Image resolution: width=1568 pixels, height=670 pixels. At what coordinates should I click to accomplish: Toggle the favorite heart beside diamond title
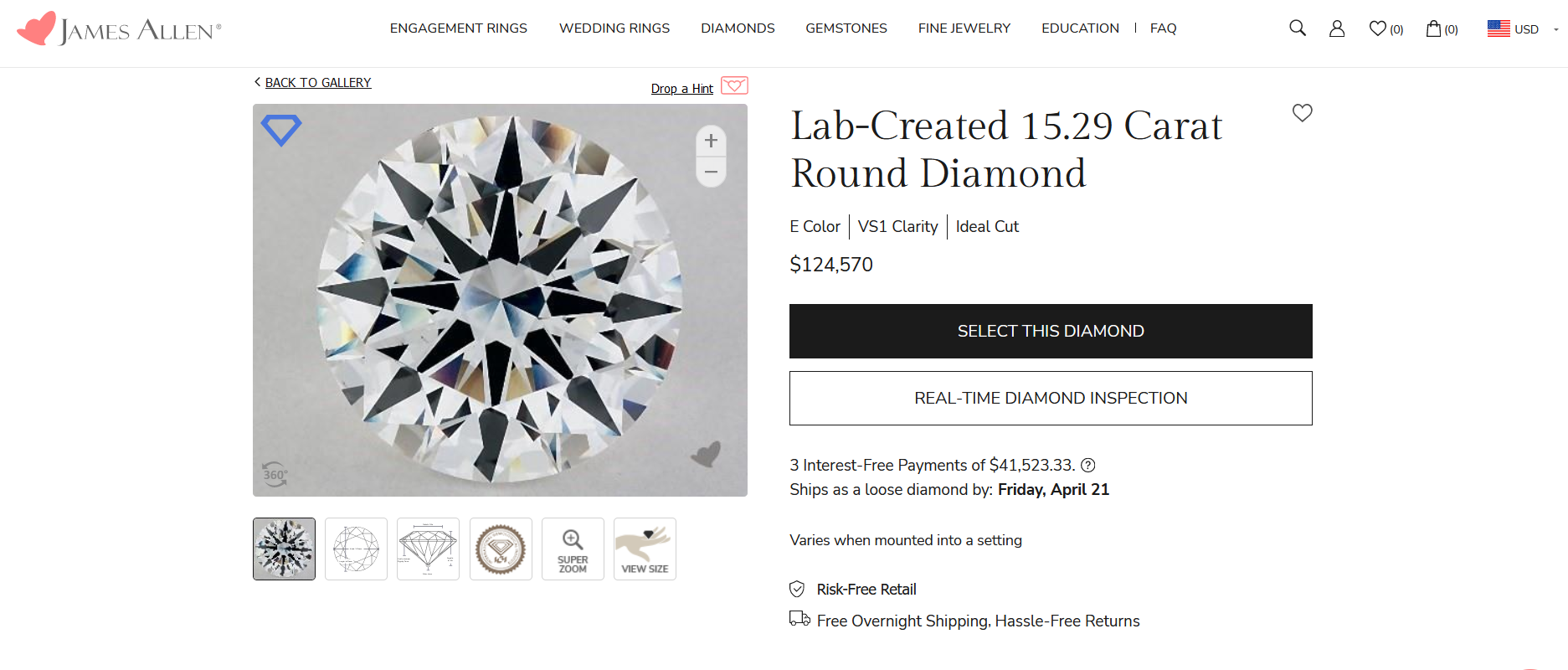(x=1302, y=113)
